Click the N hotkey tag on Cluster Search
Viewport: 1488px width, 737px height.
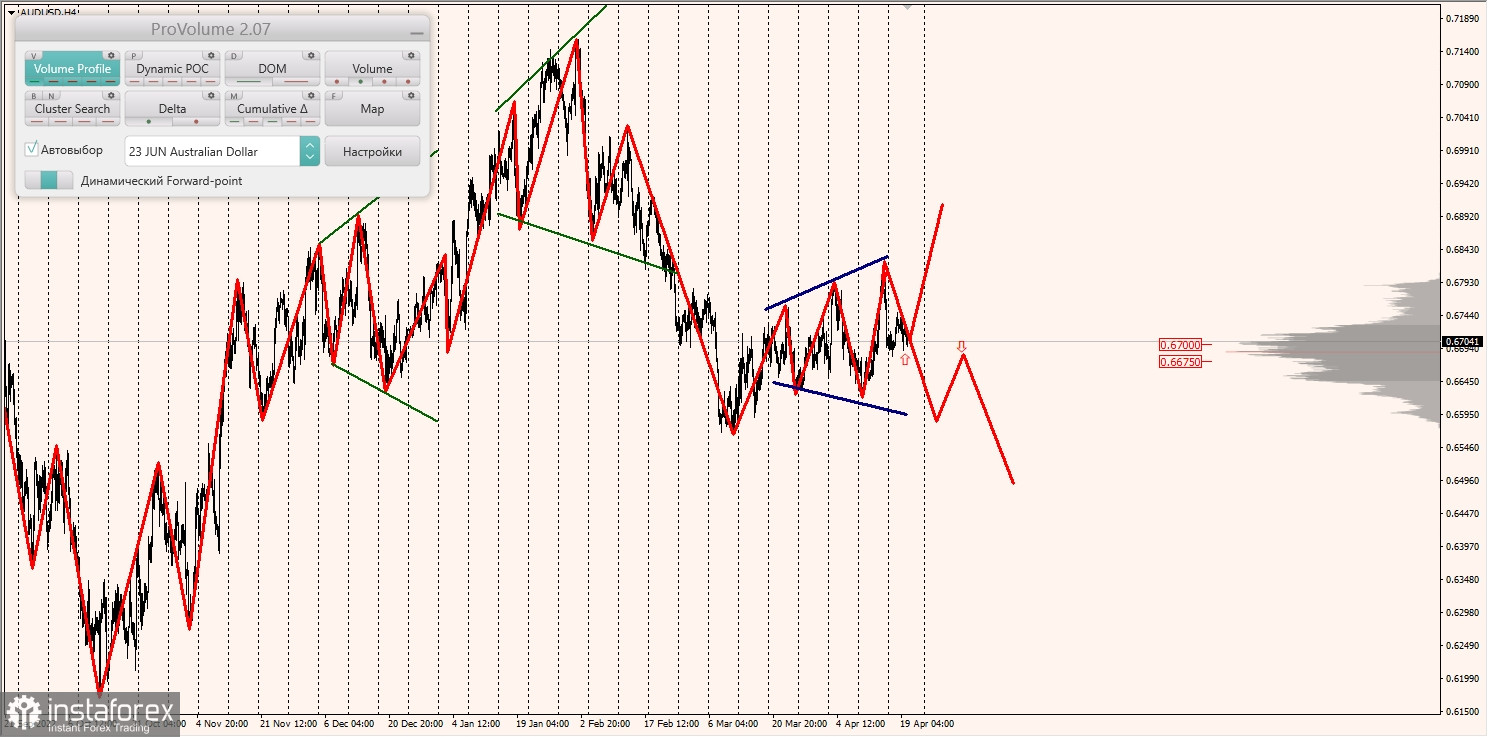[51, 96]
